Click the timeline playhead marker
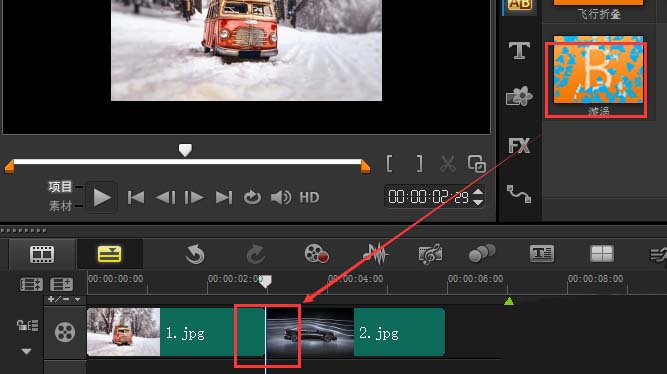Viewport: 667px width, 374px height. click(x=265, y=281)
